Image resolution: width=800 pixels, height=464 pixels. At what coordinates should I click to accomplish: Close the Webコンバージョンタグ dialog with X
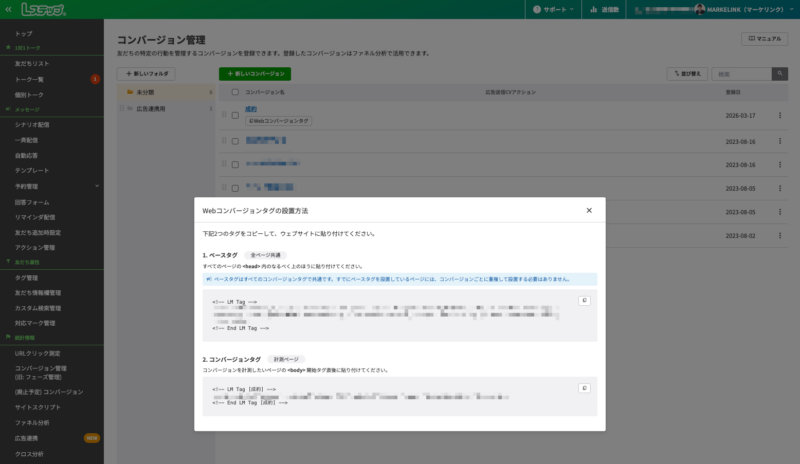589,211
